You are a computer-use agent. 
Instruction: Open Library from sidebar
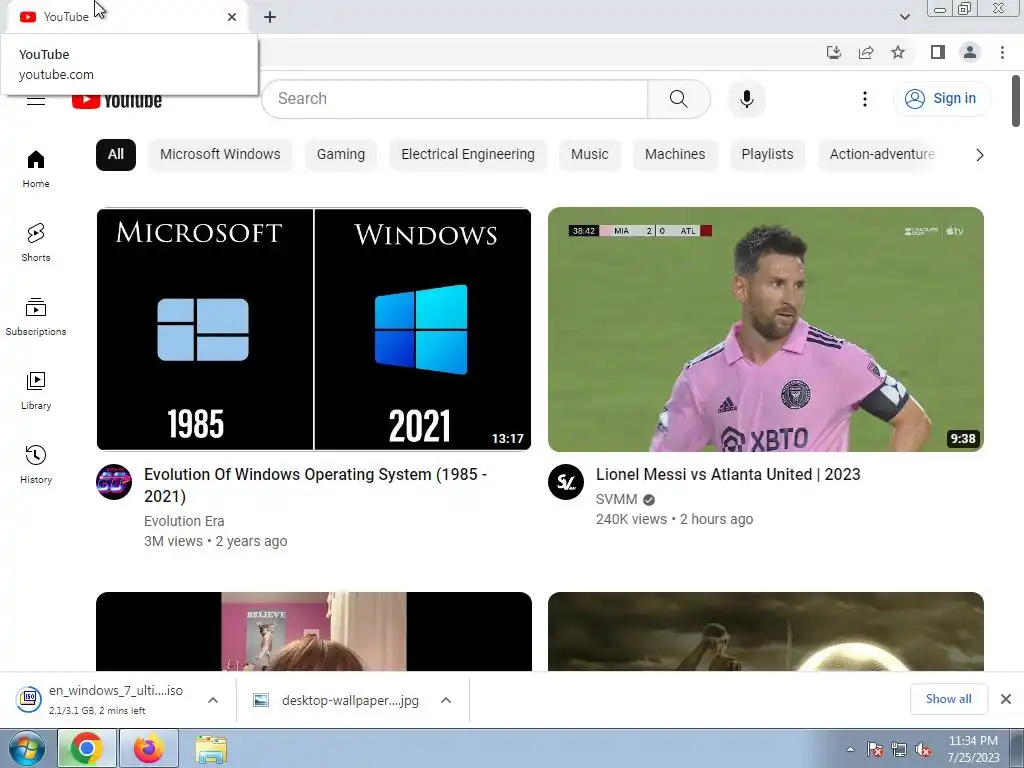point(36,390)
